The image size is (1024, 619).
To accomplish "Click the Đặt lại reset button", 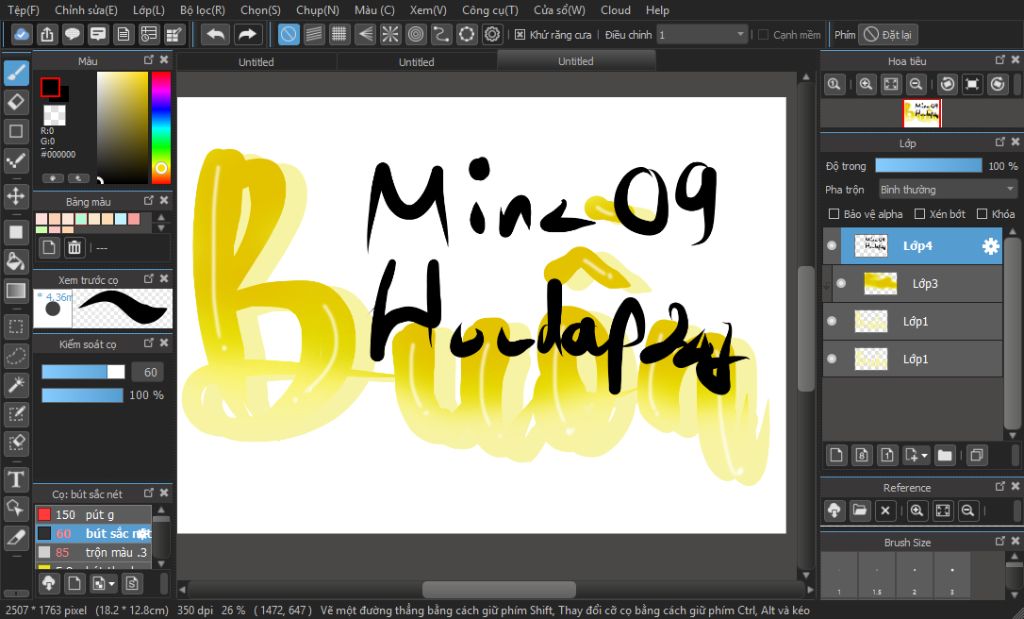I will click(888, 35).
